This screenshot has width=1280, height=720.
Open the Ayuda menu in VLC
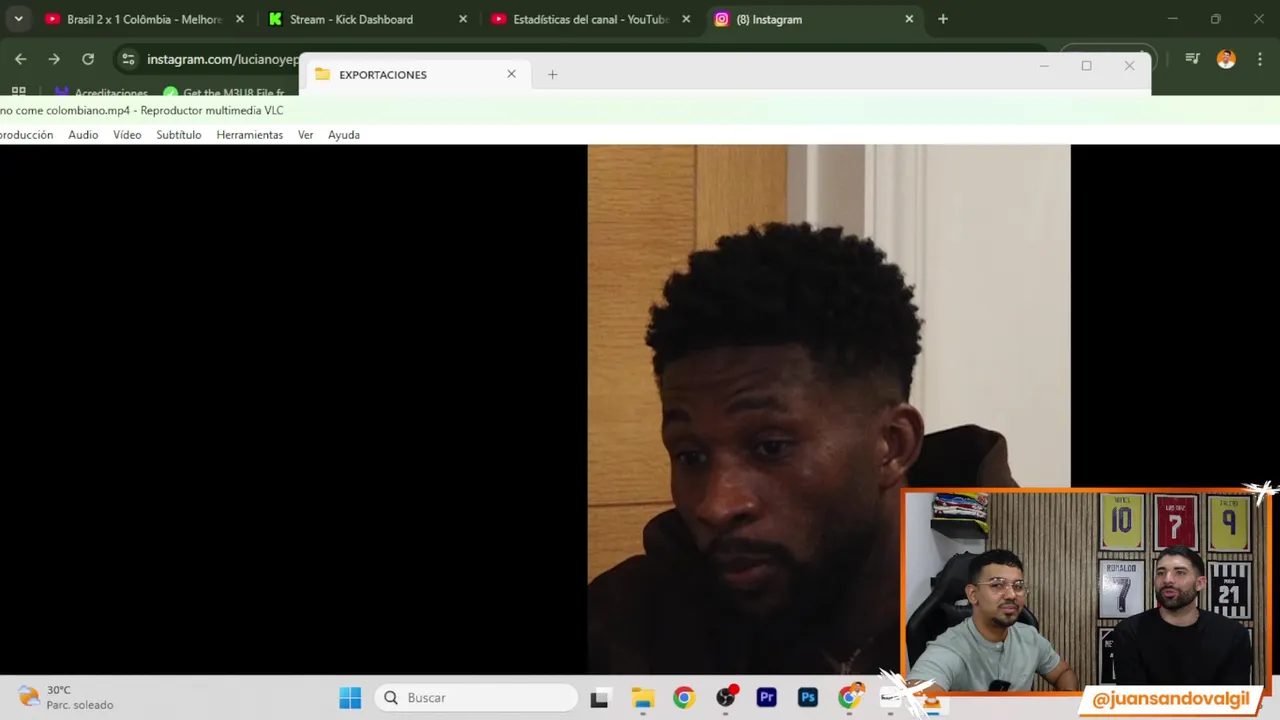pos(344,135)
